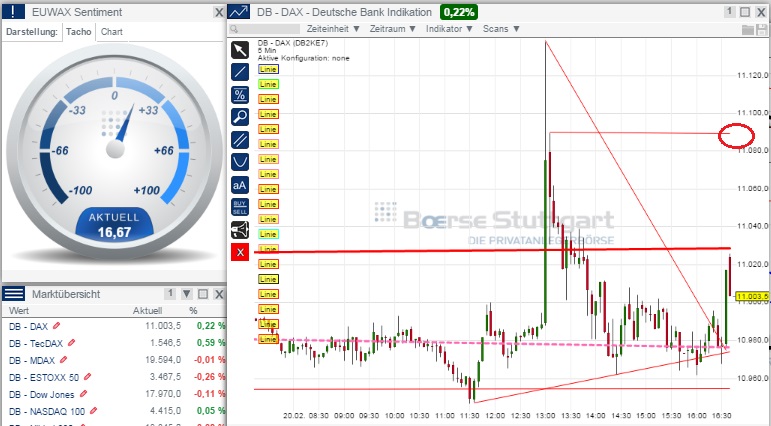This screenshot has height=426, width=771.
Task: Click the pencil icon next to DB - ESTOXX 50
Action: coord(87,377)
